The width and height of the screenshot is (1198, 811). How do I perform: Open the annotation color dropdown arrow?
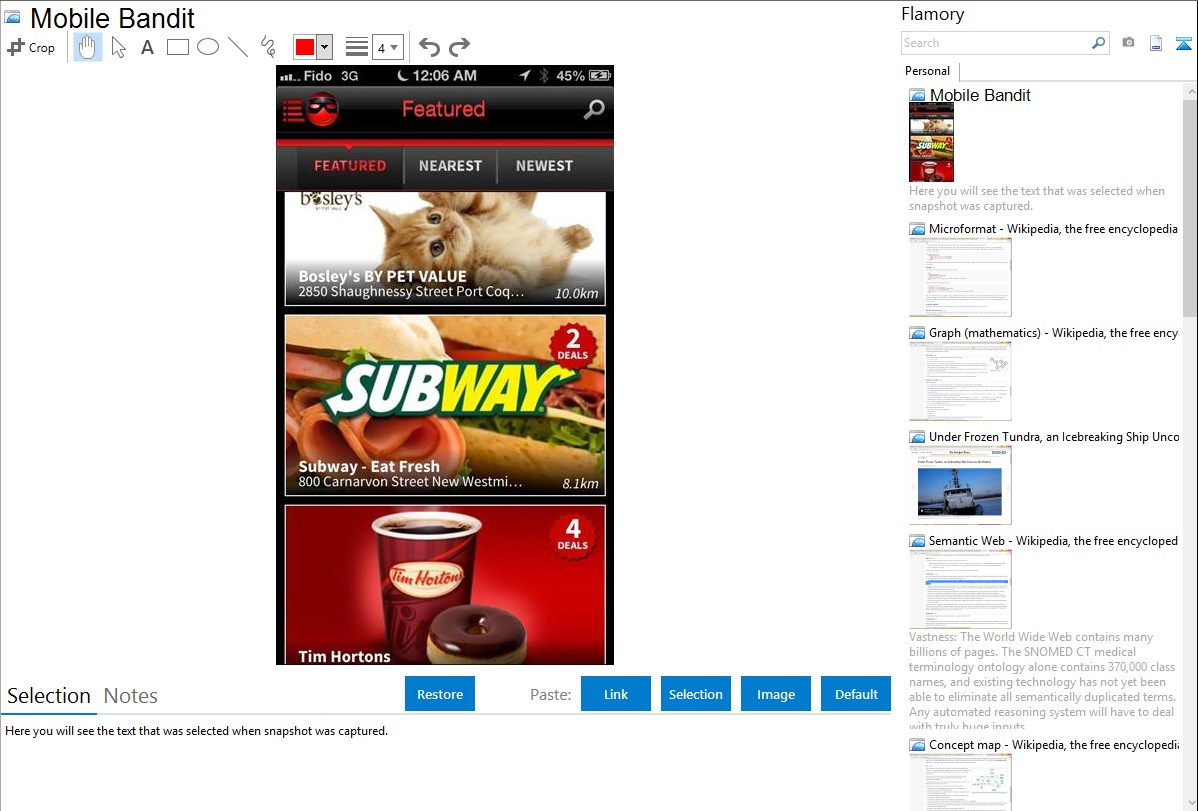325,47
